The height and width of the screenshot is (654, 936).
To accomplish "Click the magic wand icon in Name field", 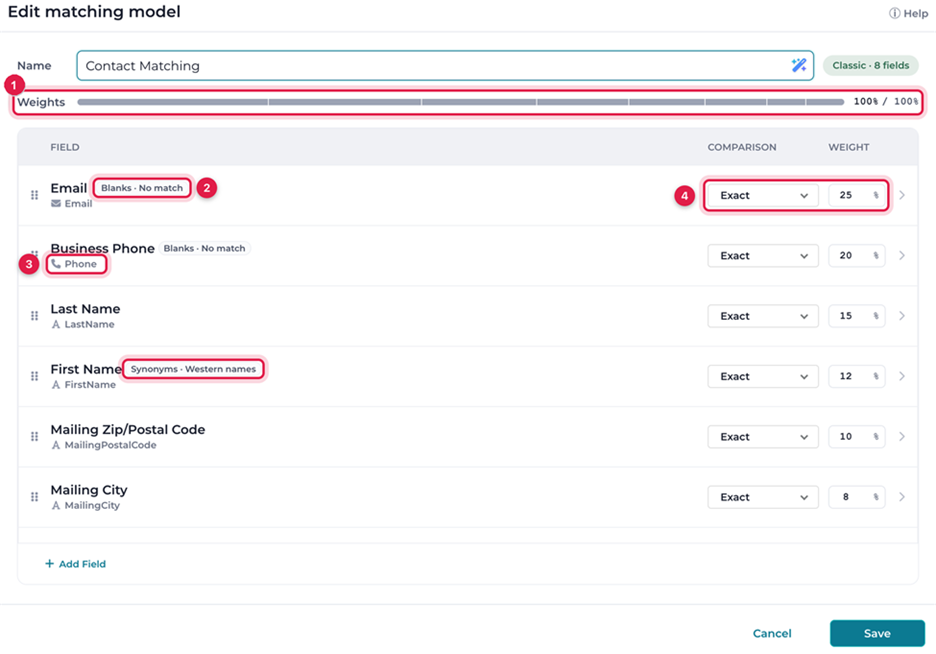I will point(799,65).
